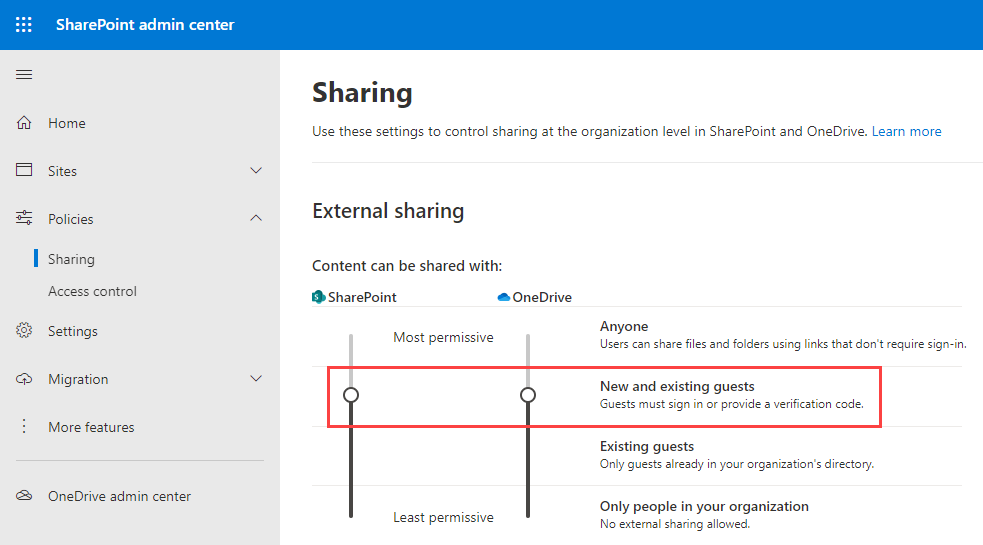The image size is (983, 545).
Task: Click the OneDrive cloud logo icon
Action: pyautogui.click(x=503, y=297)
